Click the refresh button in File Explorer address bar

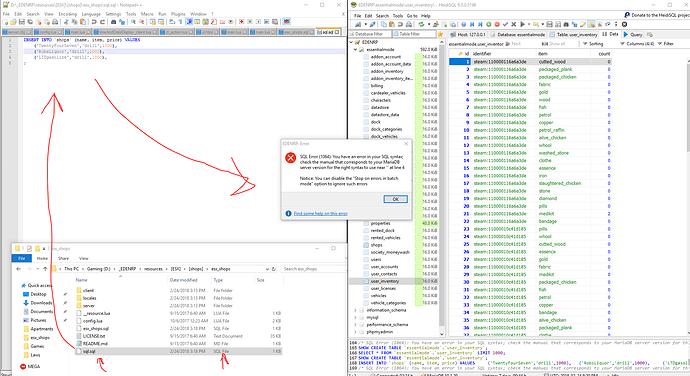[x=274, y=269]
